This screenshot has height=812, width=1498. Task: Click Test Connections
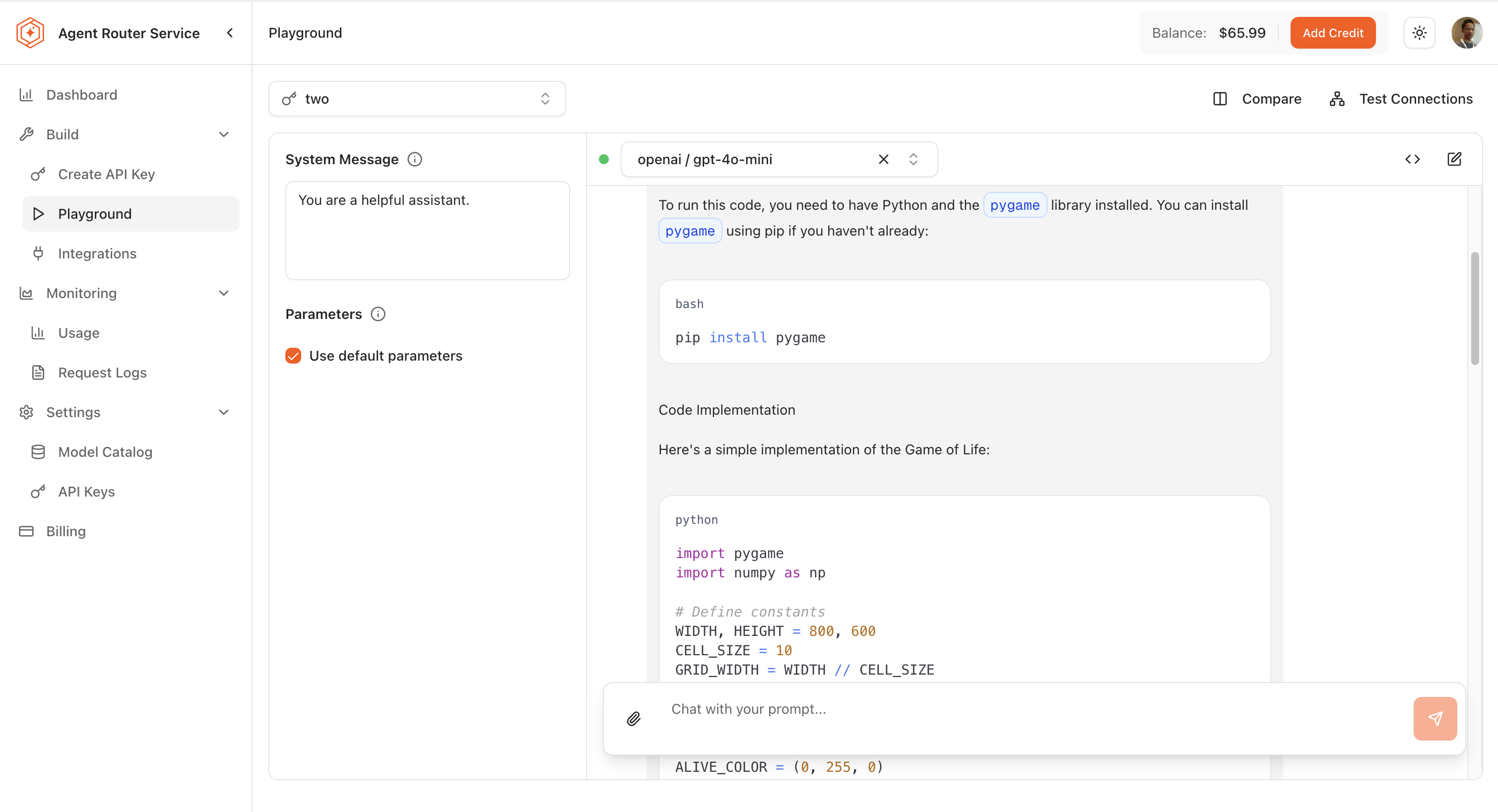pyautogui.click(x=1401, y=99)
